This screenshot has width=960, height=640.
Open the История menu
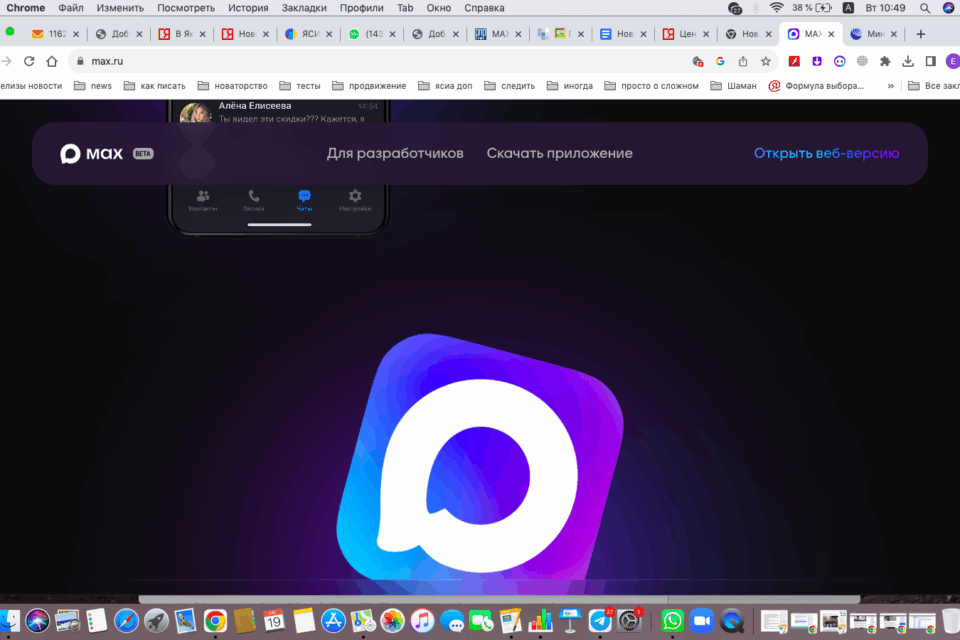248,8
